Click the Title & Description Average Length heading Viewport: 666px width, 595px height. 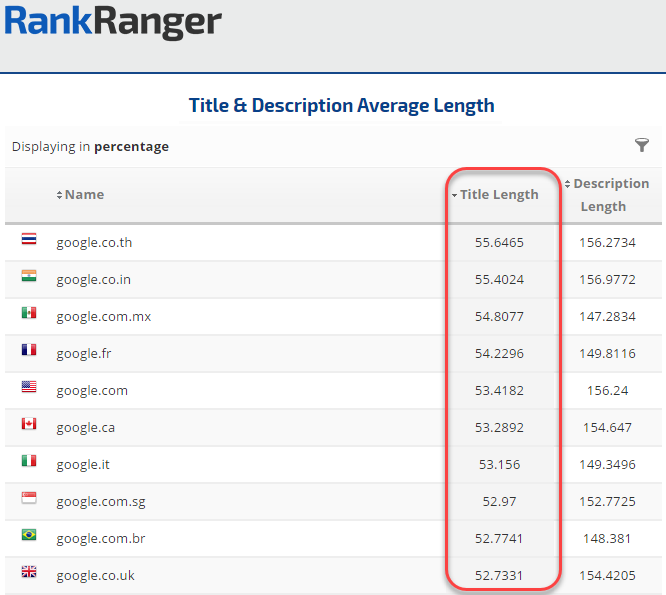tap(341, 105)
